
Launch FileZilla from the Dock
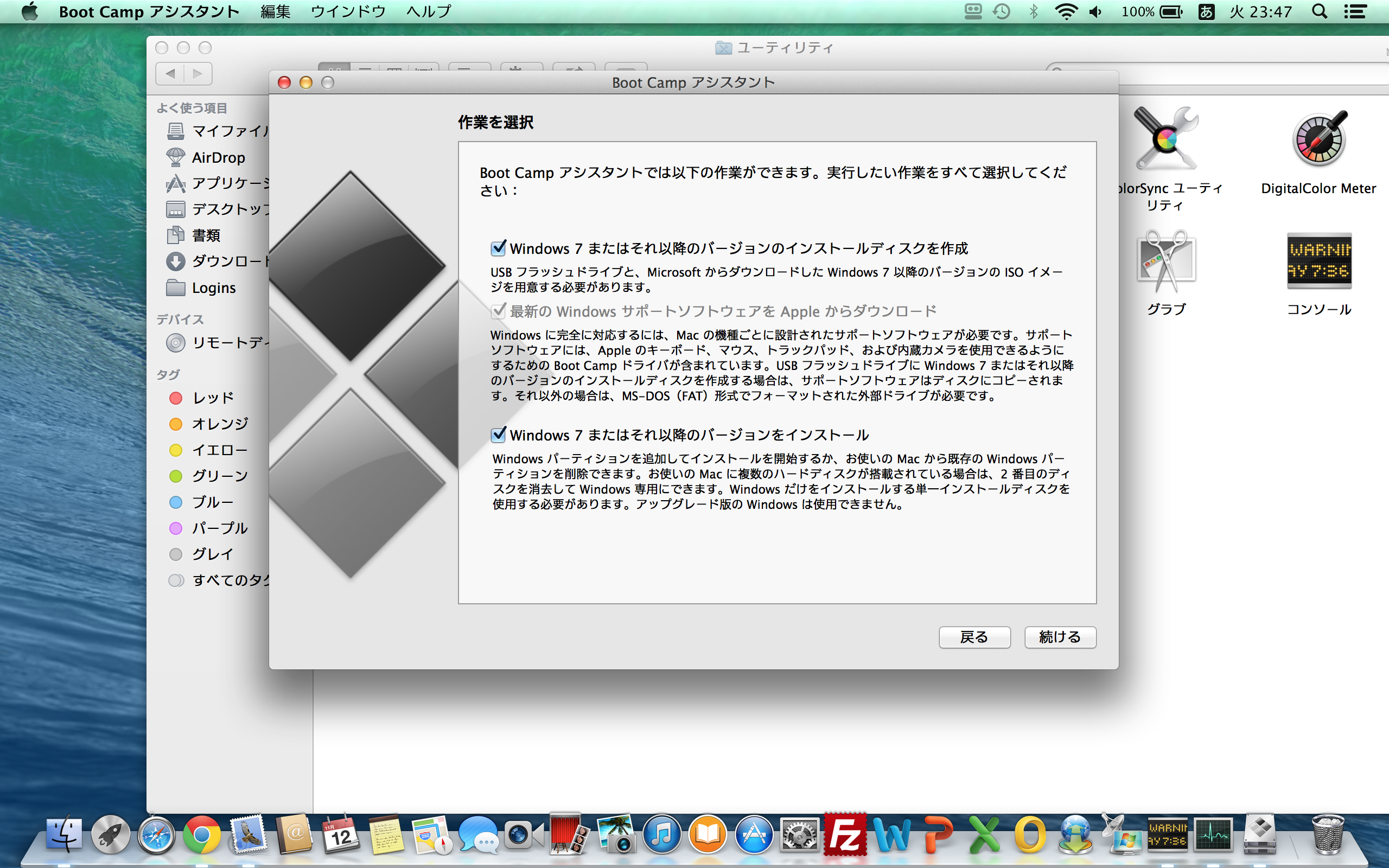(845, 835)
